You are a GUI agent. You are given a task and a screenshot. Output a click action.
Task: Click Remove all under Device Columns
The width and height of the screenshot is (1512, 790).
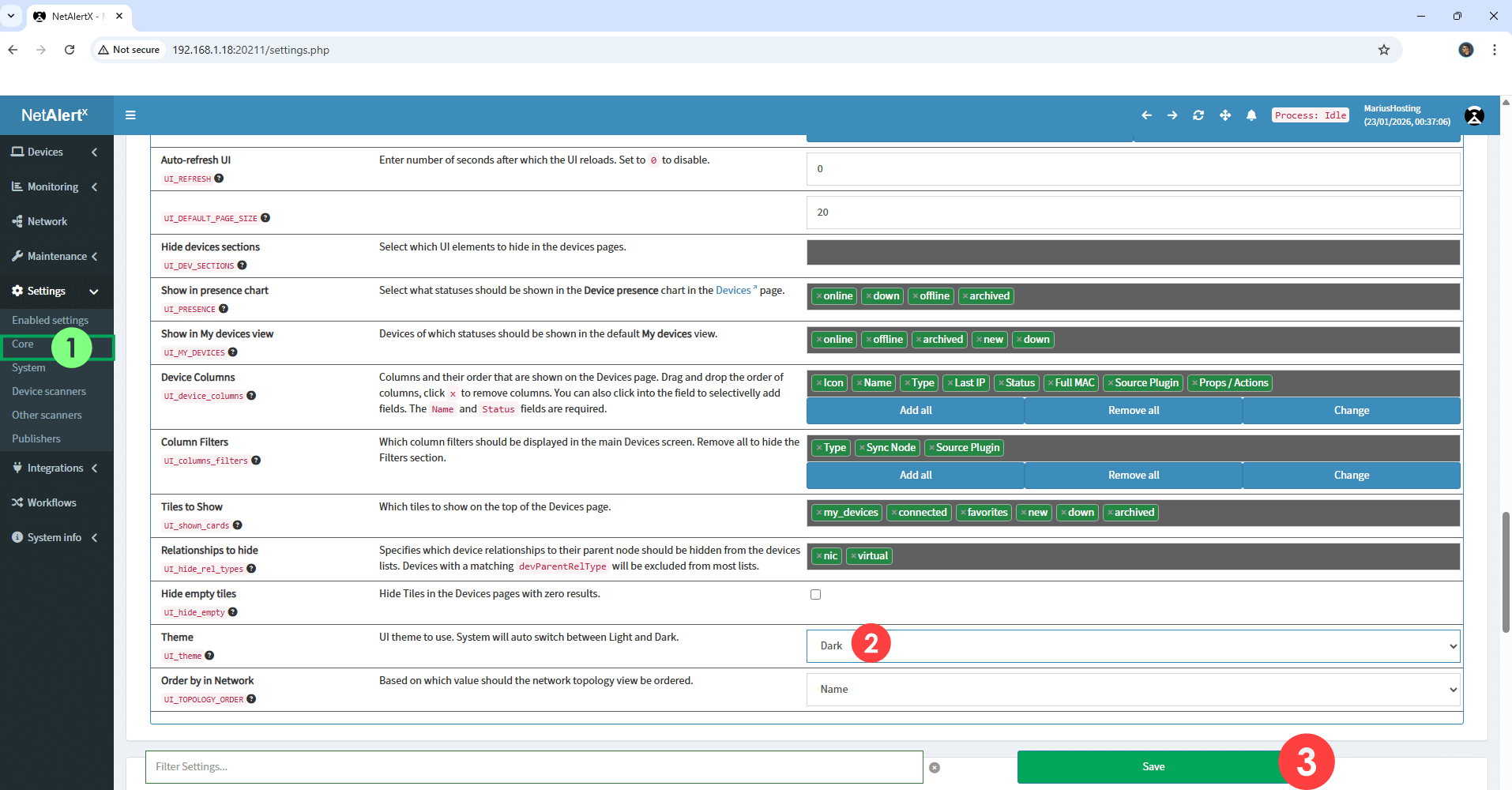coord(1133,411)
